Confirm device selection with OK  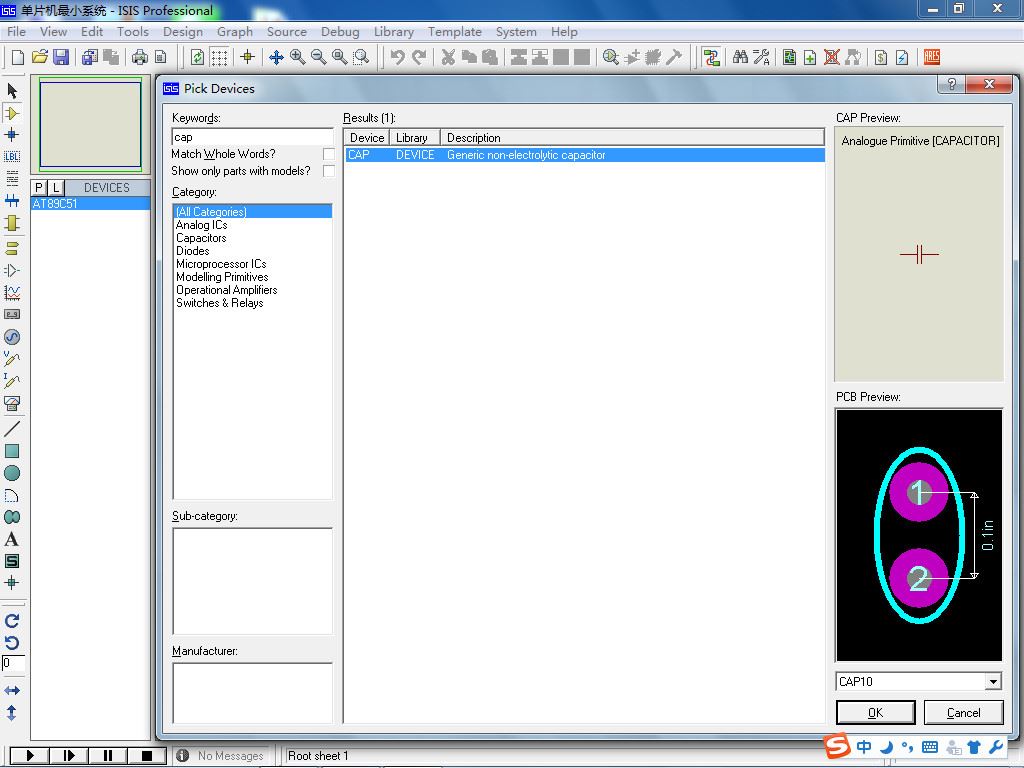[x=876, y=712]
